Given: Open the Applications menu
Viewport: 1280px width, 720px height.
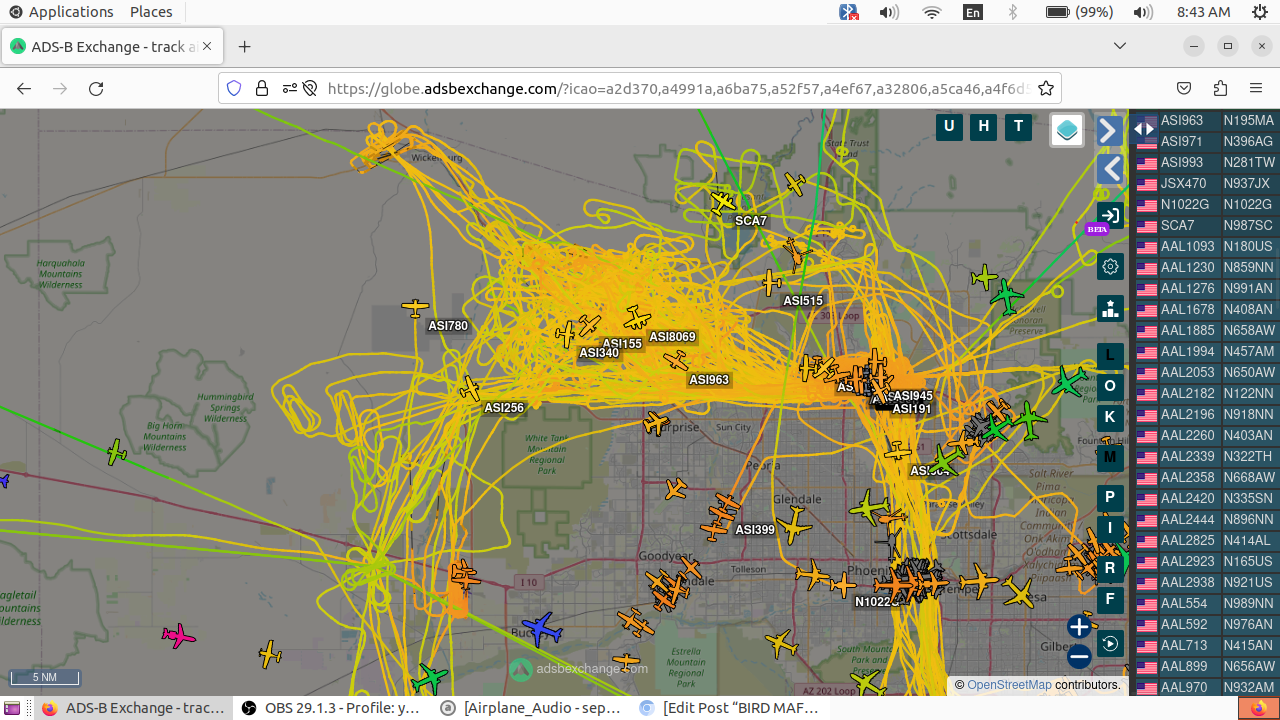Looking at the screenshot, I should [x=61, y=12].
